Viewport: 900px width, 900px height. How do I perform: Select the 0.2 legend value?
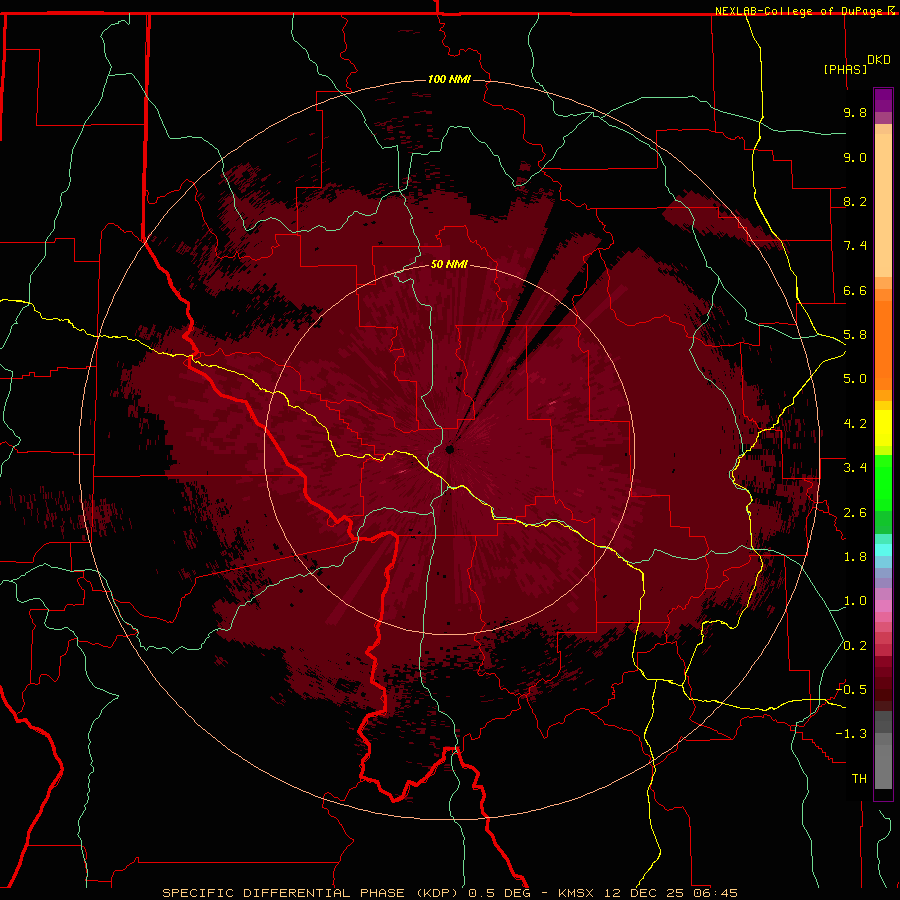click(855, 646)
